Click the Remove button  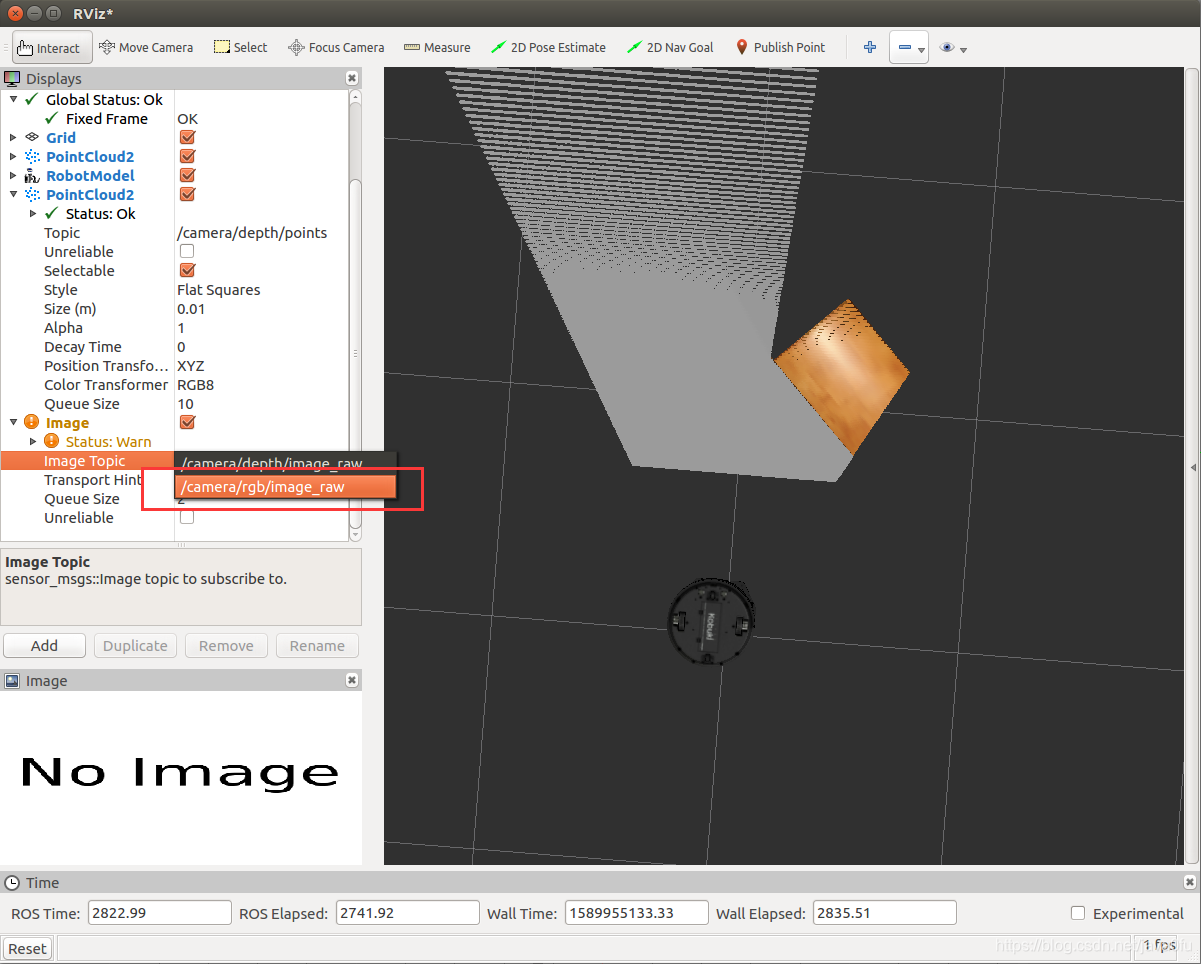[x=226, y=645]
